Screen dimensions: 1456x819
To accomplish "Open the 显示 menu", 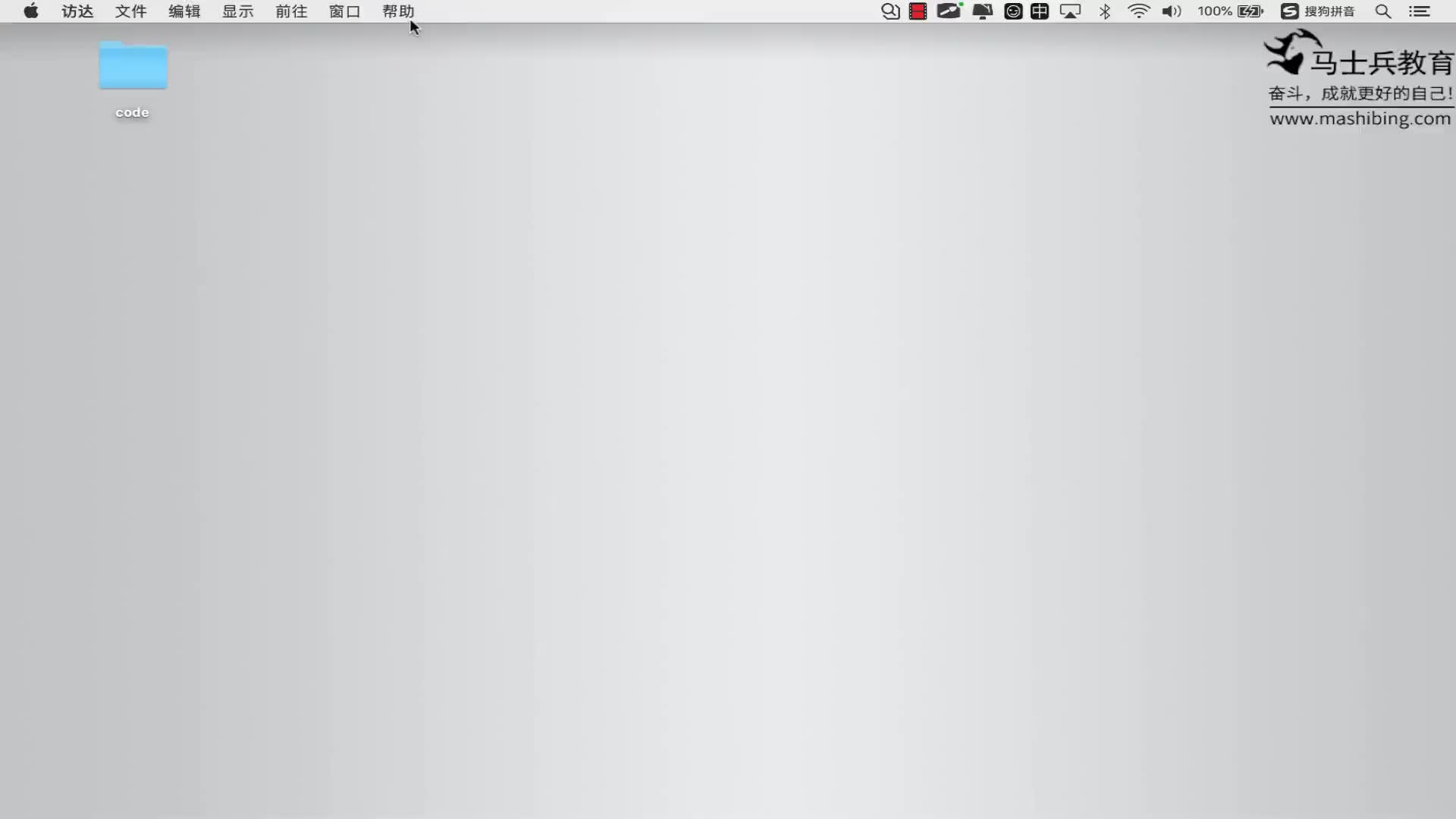I will [x=237, y=11].
